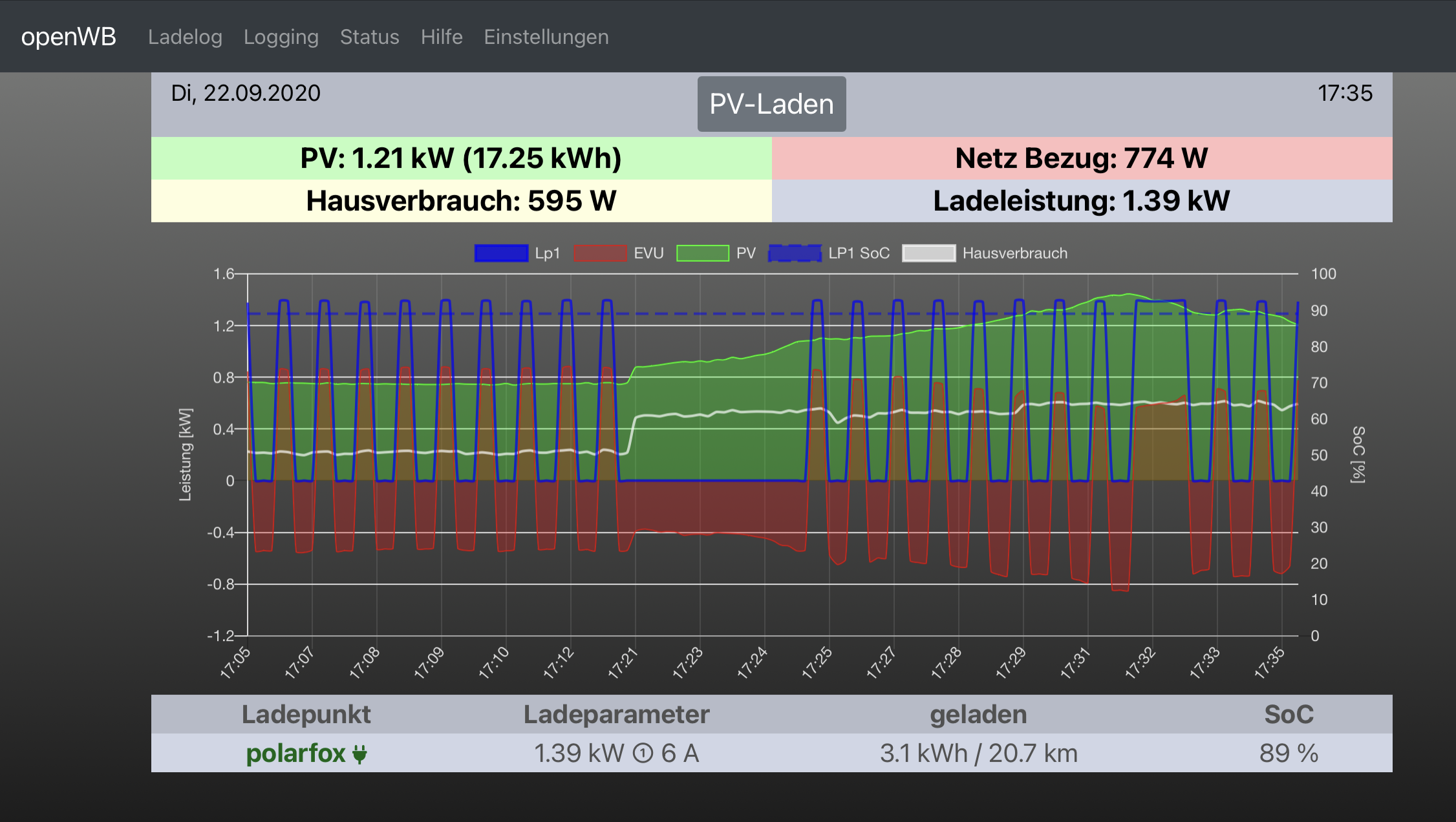Screen dimensions: 1456x822
Task: Click the polarfox charge point name
Action: [296, 753]
